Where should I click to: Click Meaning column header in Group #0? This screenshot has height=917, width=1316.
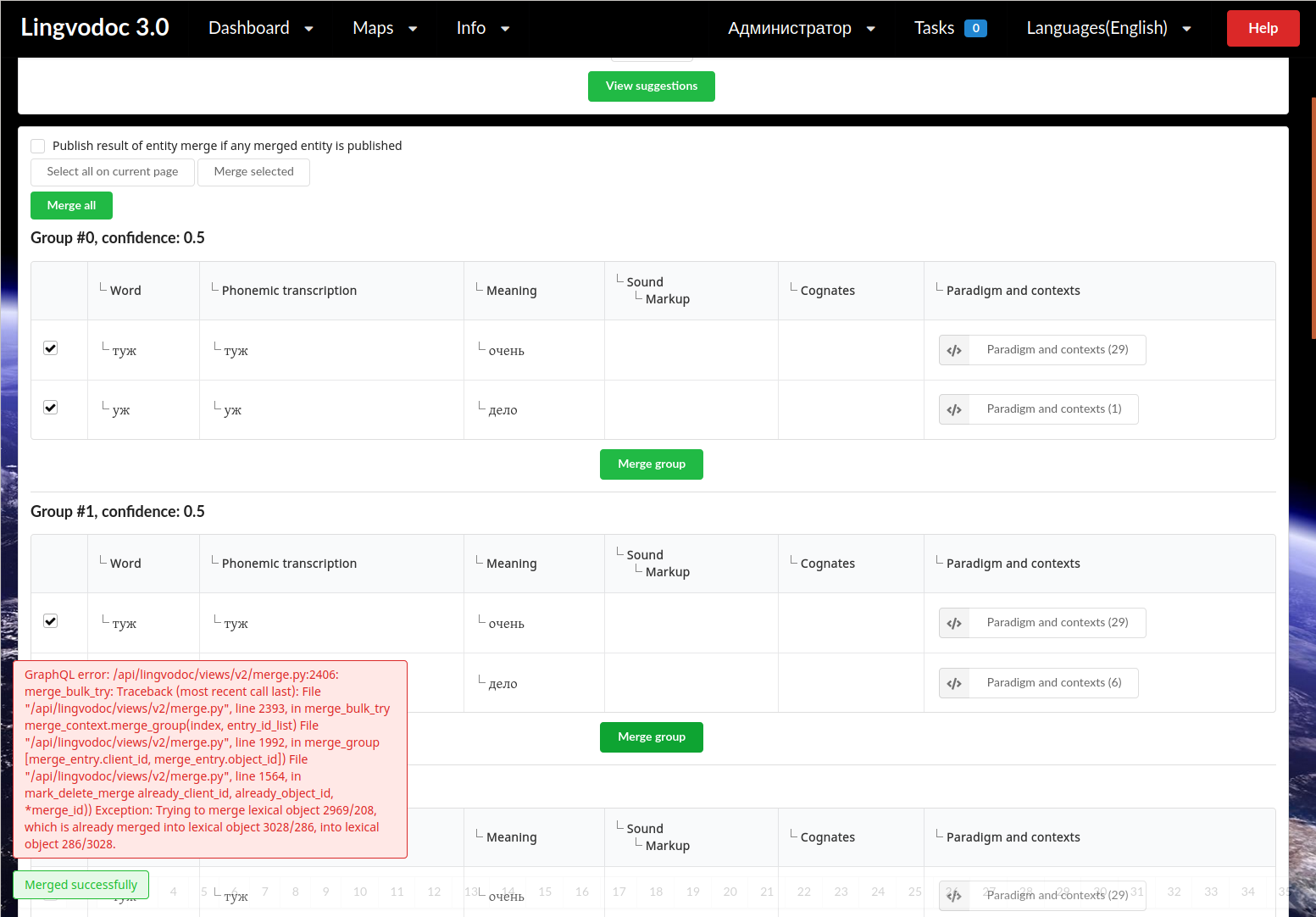[511, 291]
